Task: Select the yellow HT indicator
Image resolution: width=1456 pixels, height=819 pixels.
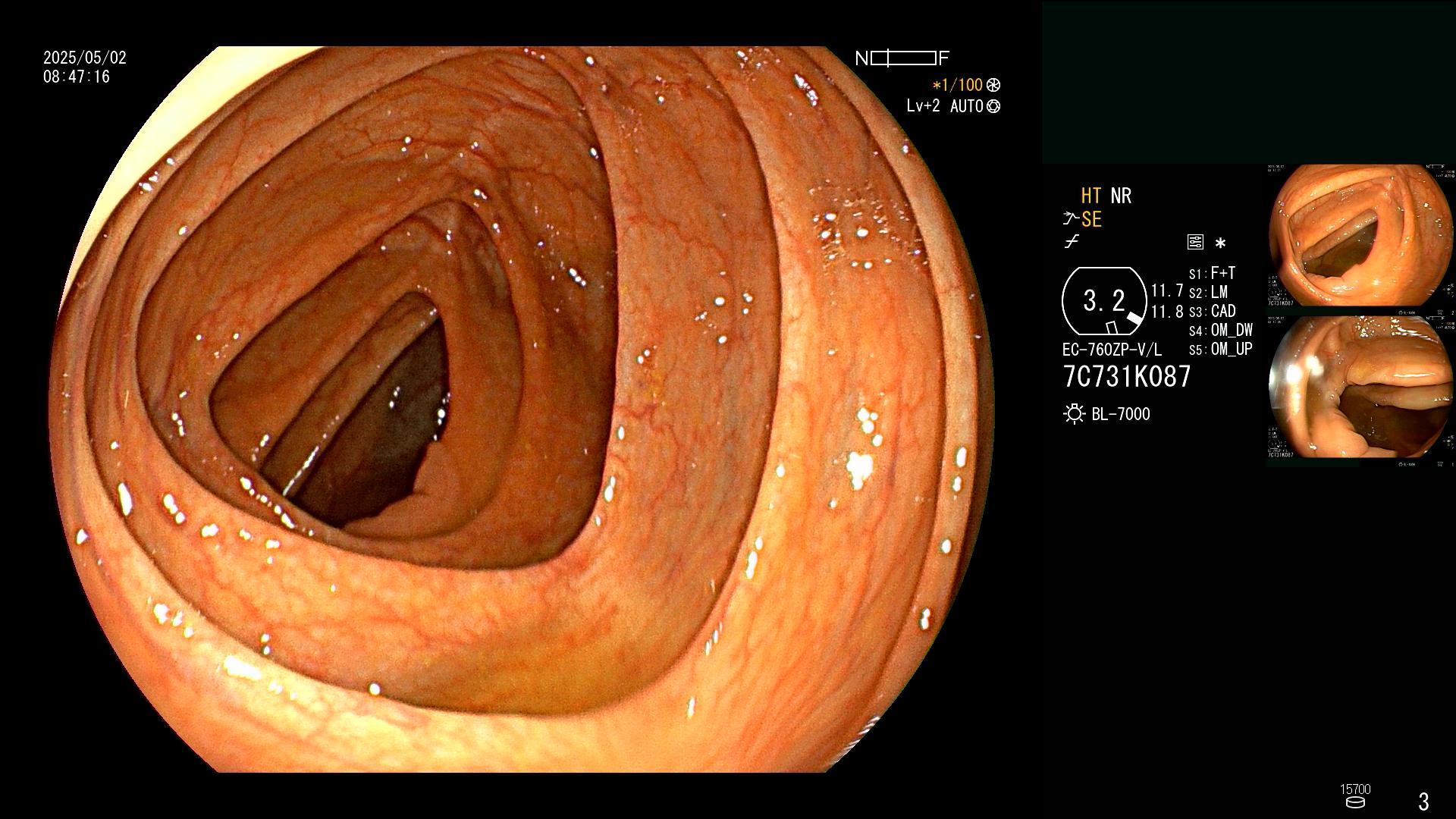Action: point(1090,196)
